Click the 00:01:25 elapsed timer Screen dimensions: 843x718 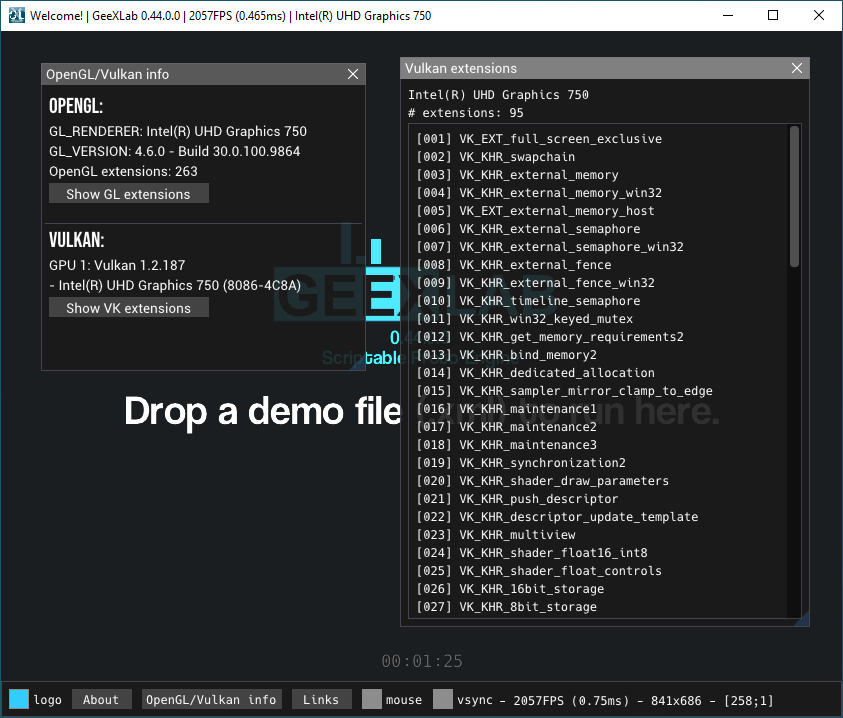[x=422, y=661]
